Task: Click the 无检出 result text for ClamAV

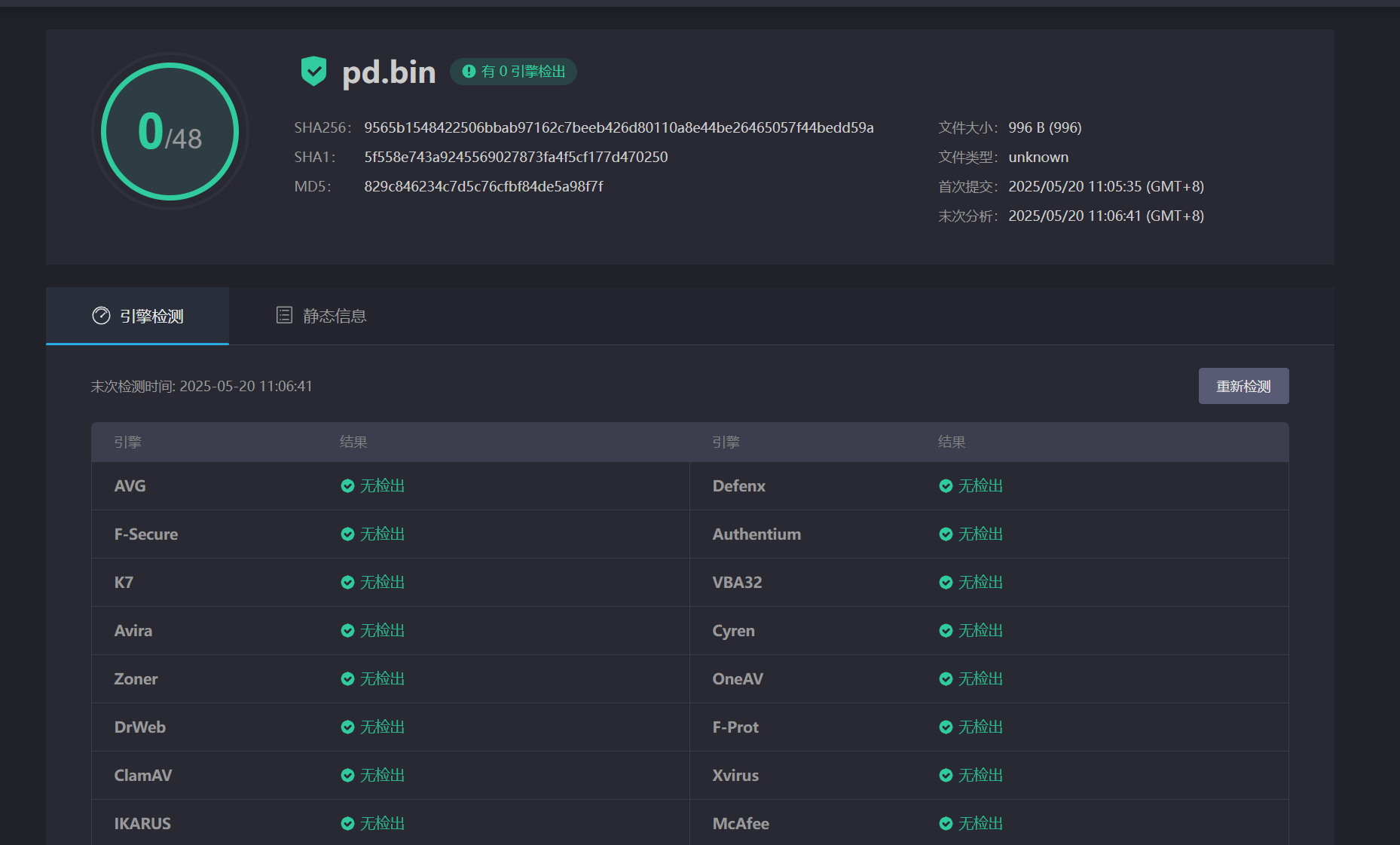Action: pyautogui.click(x=382, y=776)
